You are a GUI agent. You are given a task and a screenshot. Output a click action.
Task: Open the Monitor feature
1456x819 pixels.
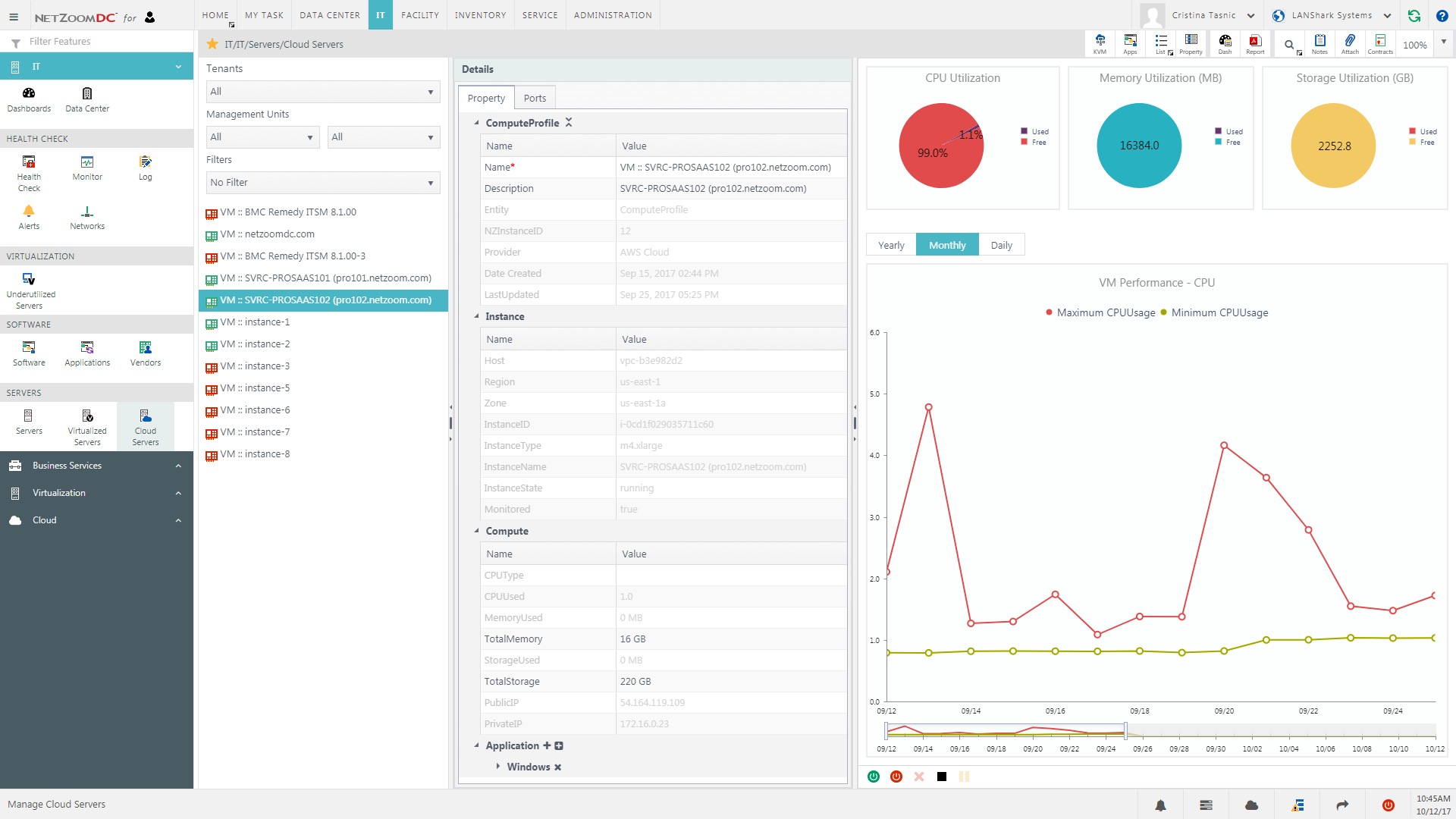87,168
